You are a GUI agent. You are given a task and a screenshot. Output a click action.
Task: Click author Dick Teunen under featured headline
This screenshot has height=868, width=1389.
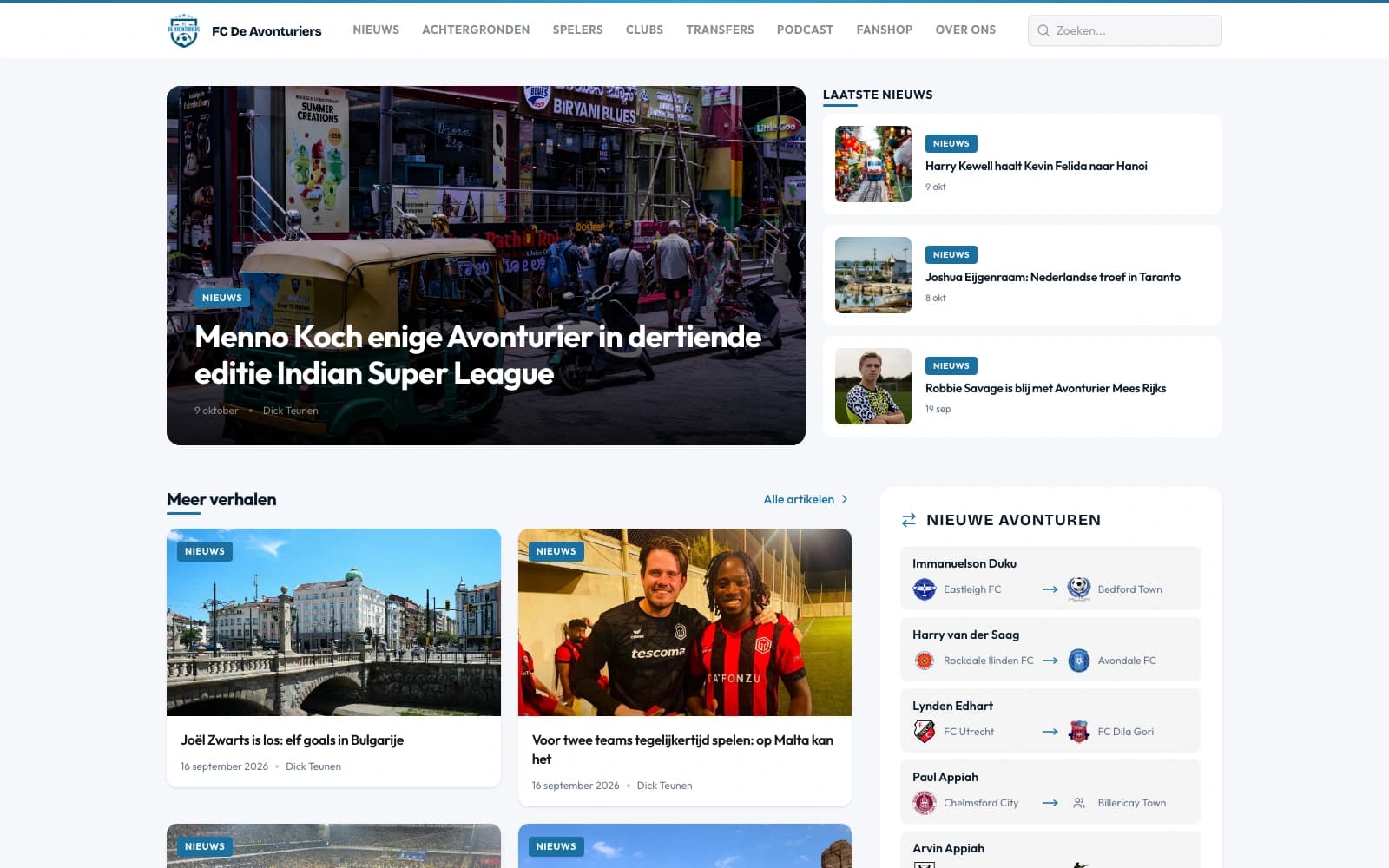pyautogui.click(x=290, y=411)
